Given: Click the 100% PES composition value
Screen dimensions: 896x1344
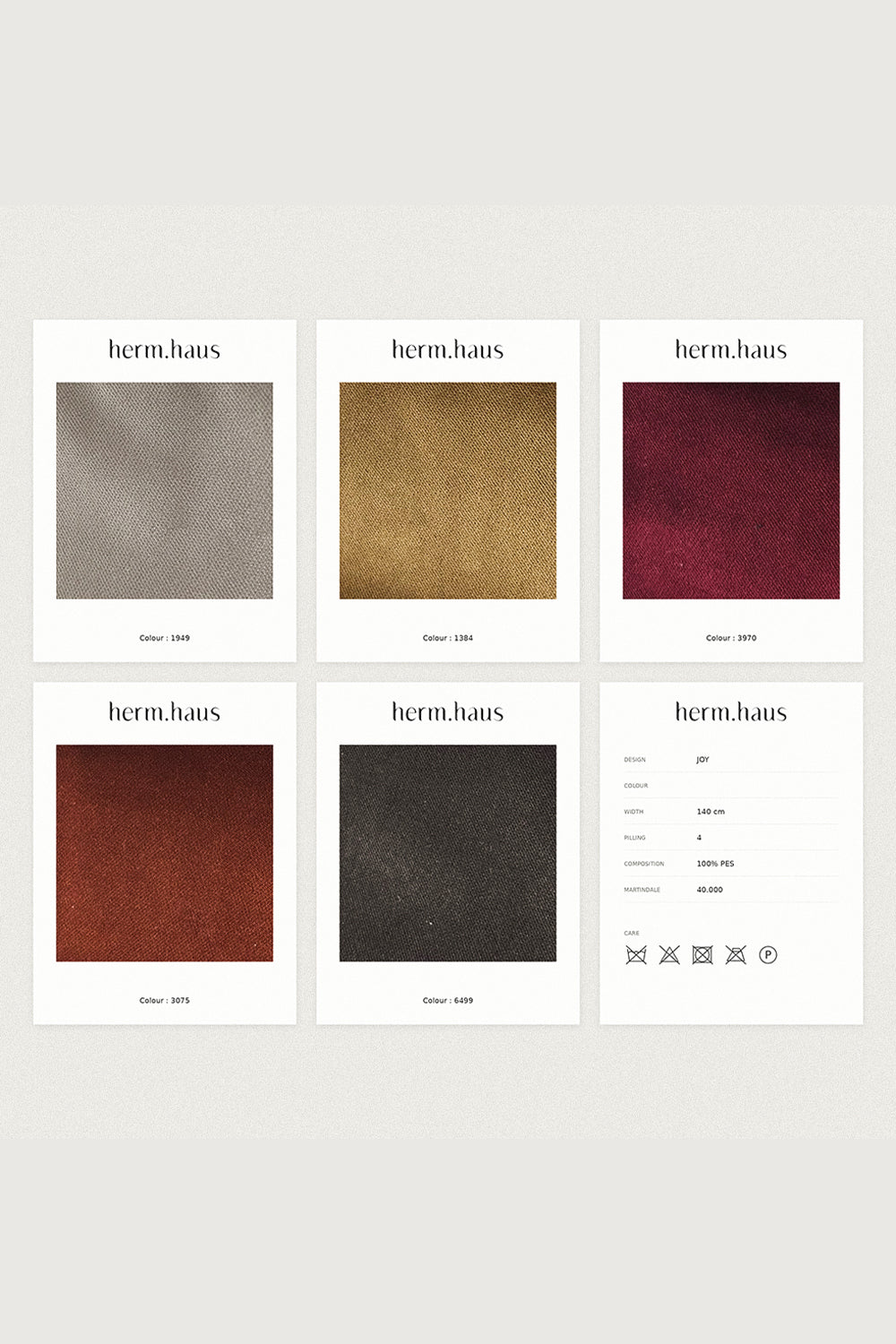Looking at the screenshot, I should click(x=715, y=864).
